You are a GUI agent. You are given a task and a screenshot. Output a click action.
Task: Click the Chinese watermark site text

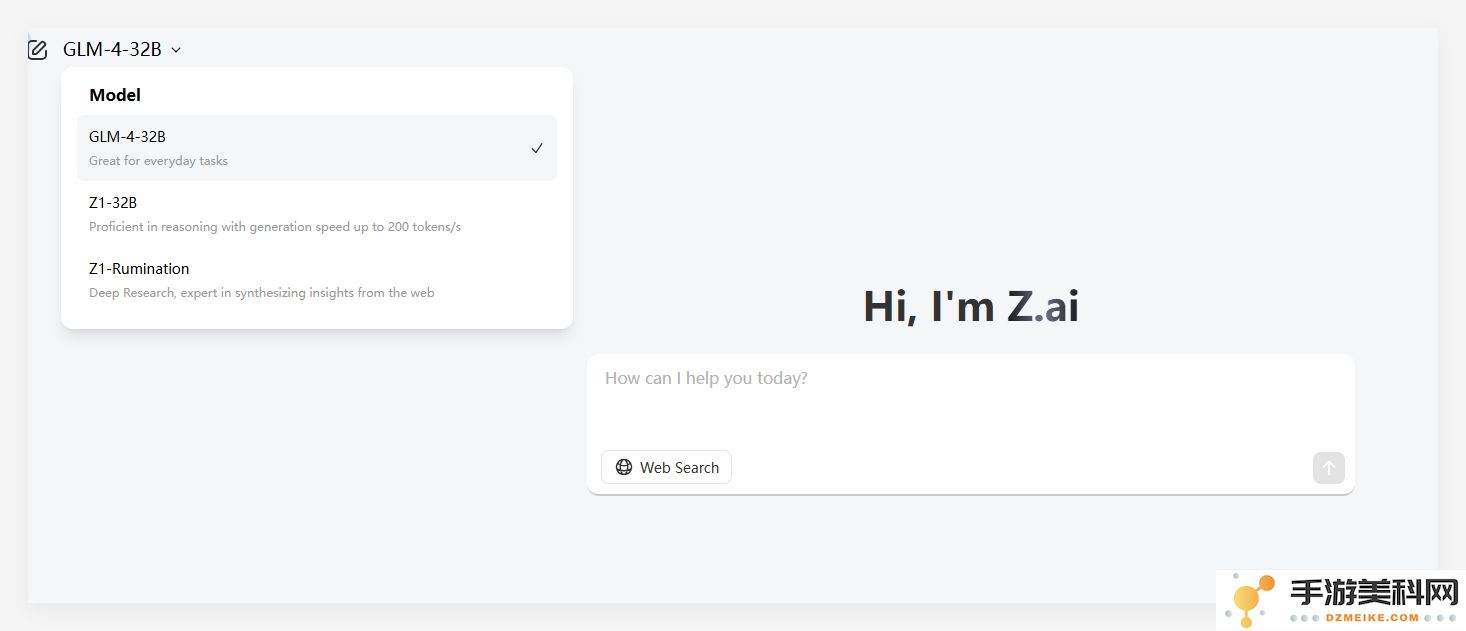(1374, 593)
